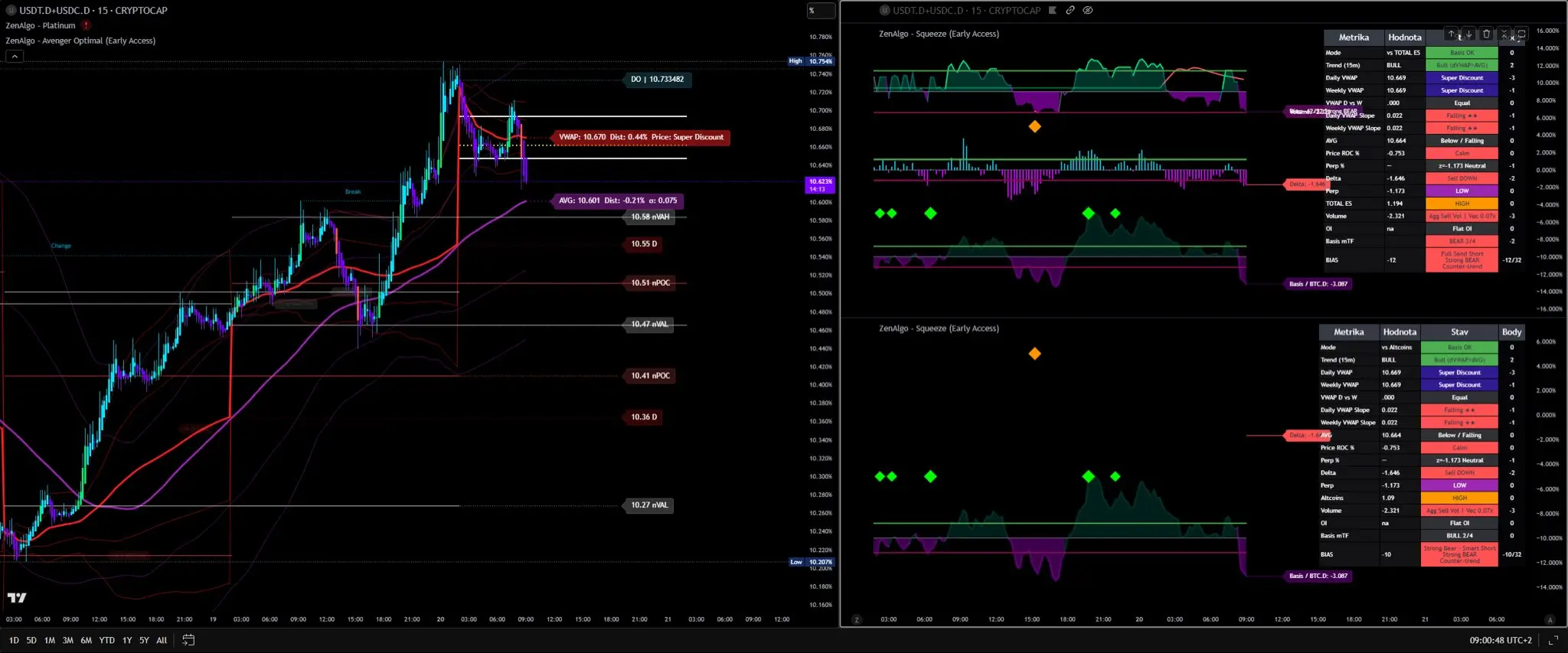Viewport: 1568px width, 653px height.
Task: Click the orange diamond marker in bottom Squeeze pane
Action: (x=1034, y=354)
